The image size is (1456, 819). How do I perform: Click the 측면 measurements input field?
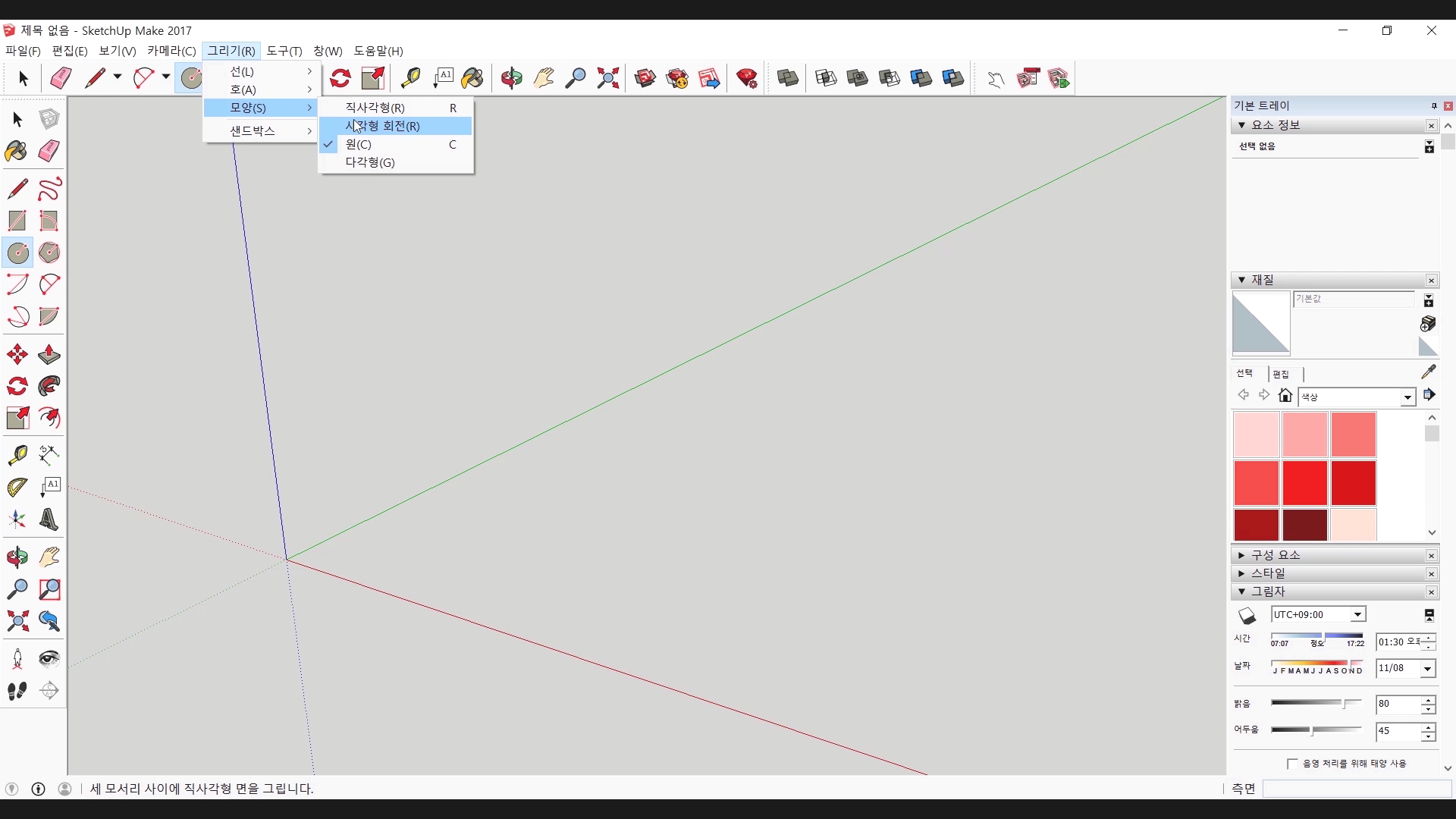[x=1356, y=789]
